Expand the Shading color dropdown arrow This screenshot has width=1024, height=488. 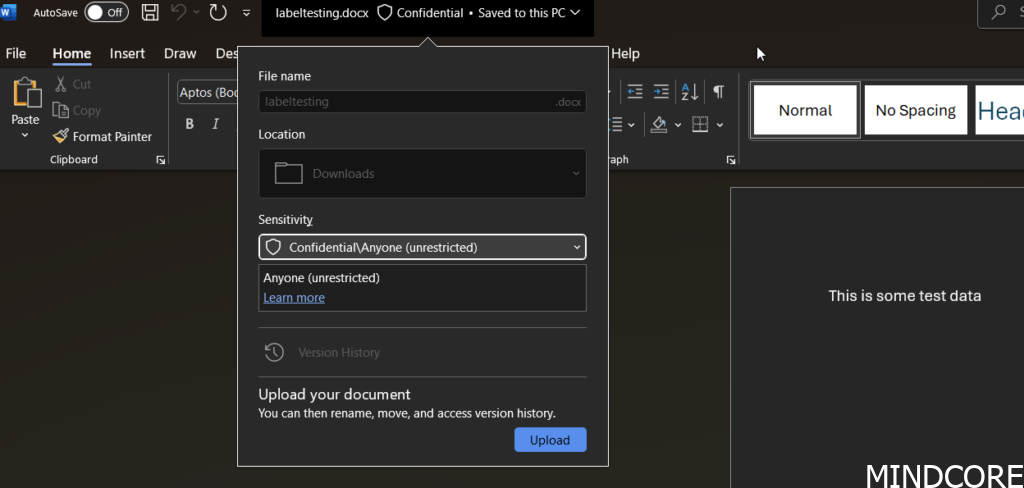coord(678,125)
